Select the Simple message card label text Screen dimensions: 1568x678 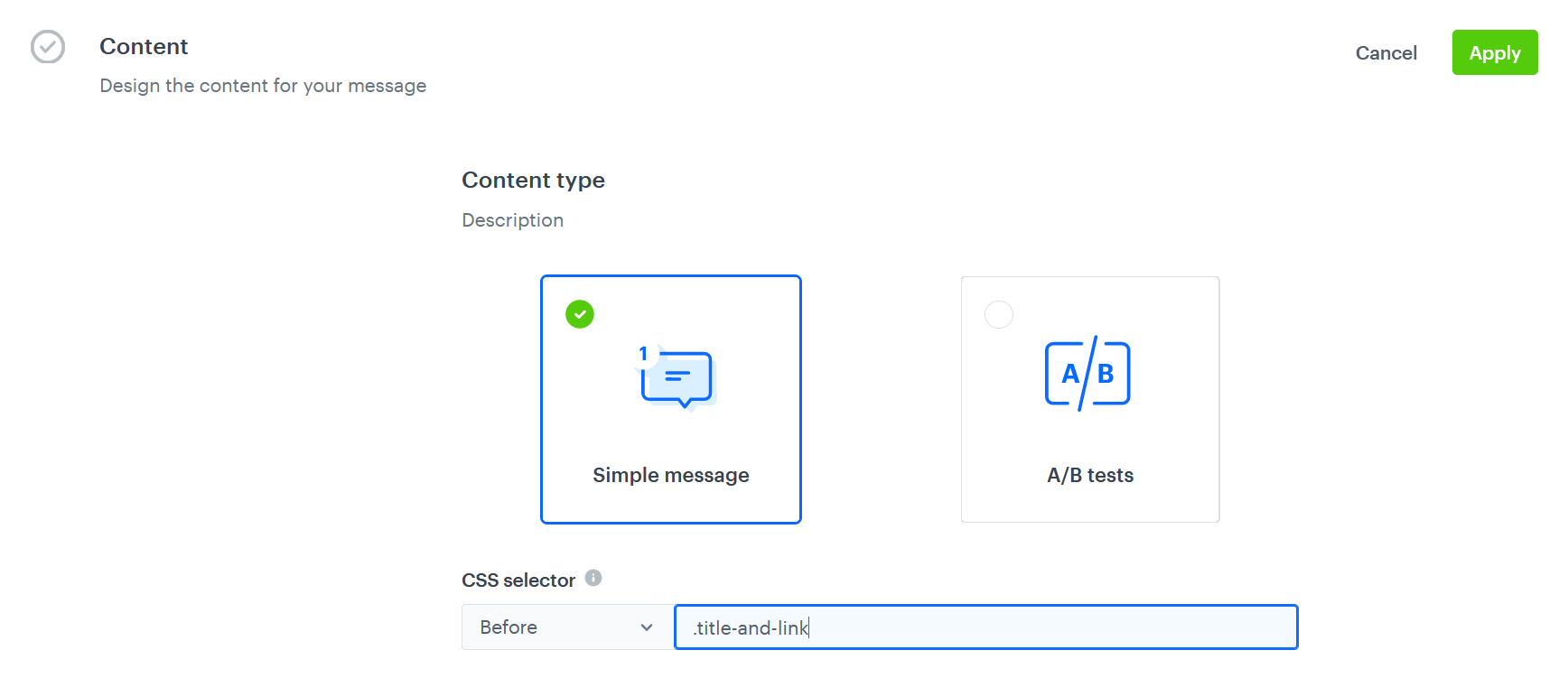point(670,475)
